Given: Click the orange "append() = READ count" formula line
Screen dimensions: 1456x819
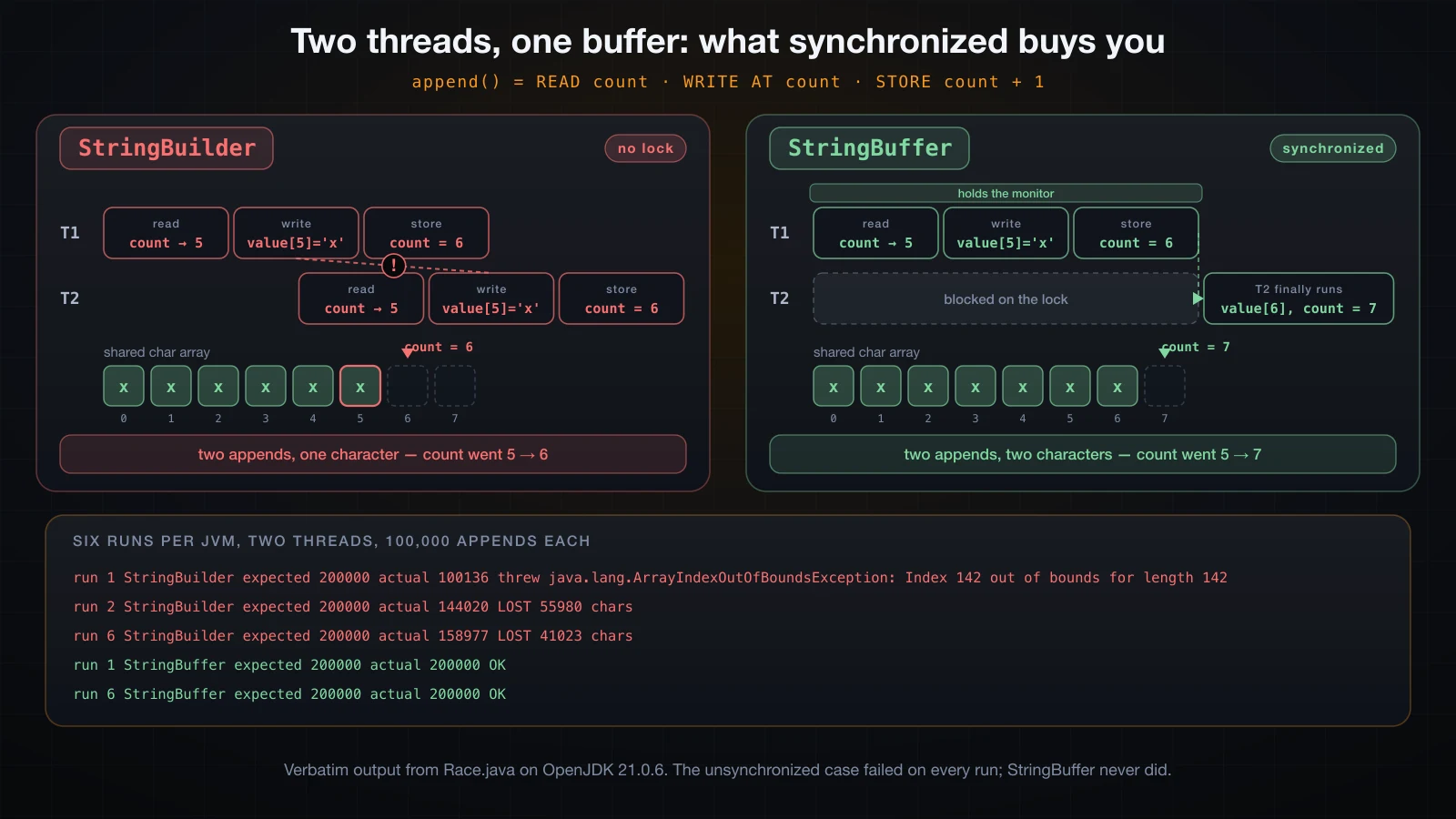Looking at the screenshot, I should coord(728,82).
